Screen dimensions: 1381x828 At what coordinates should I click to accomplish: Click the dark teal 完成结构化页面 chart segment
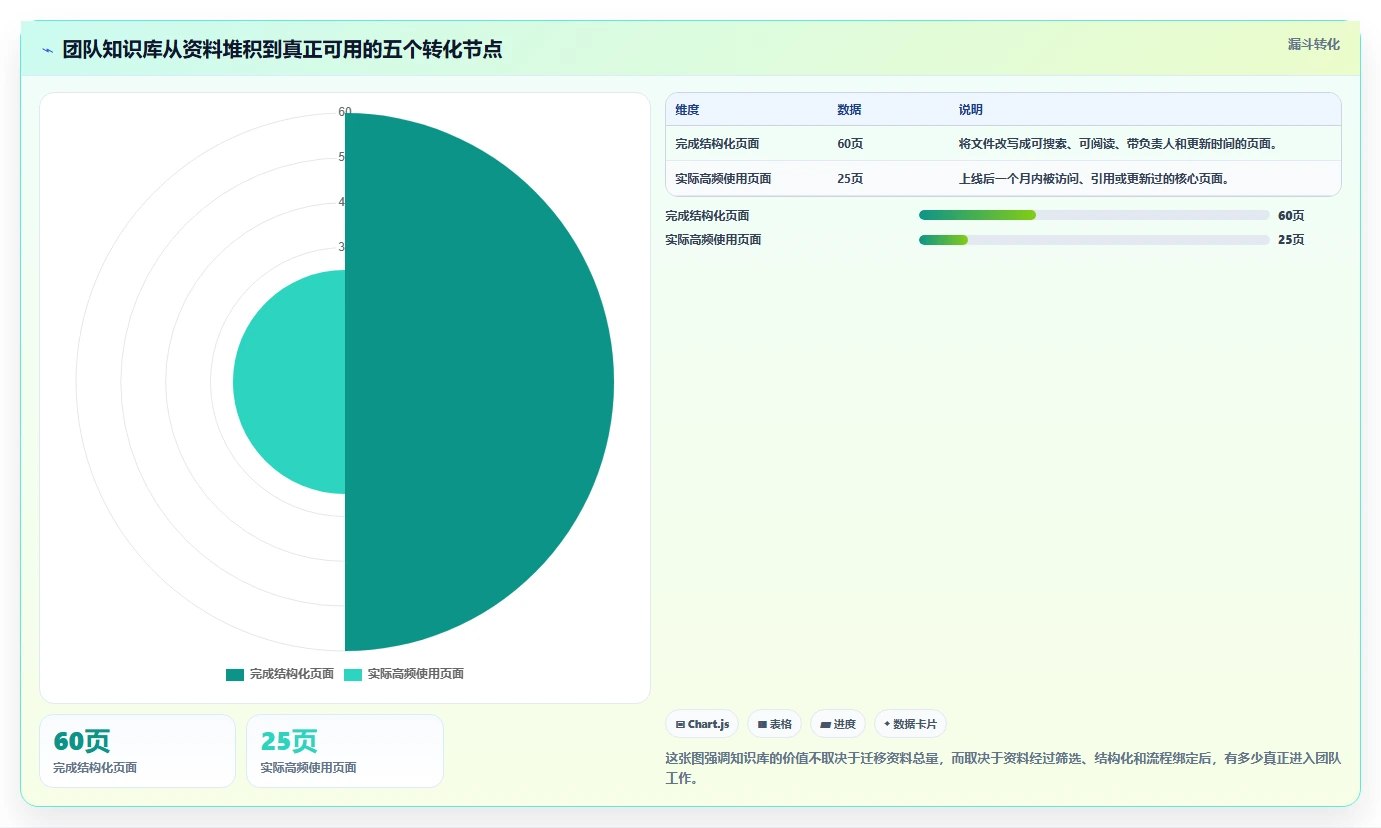[480, 382]
